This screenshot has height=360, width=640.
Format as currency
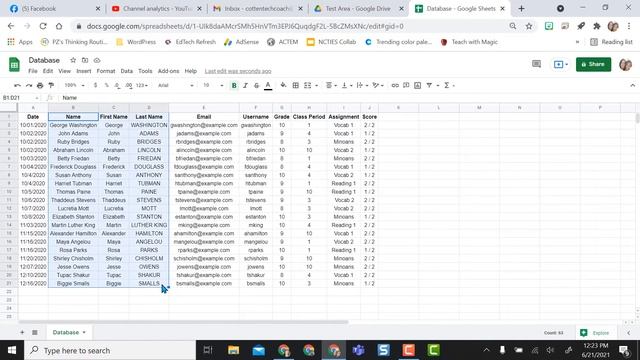coord(95,85)
